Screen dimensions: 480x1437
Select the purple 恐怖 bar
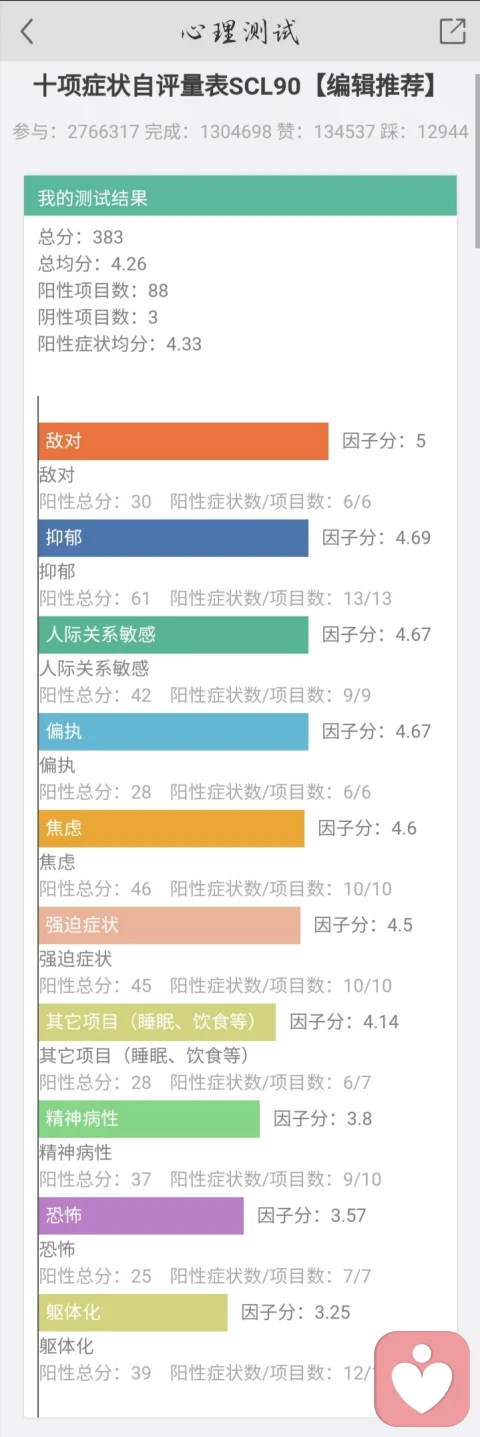tap(141, 1216)
